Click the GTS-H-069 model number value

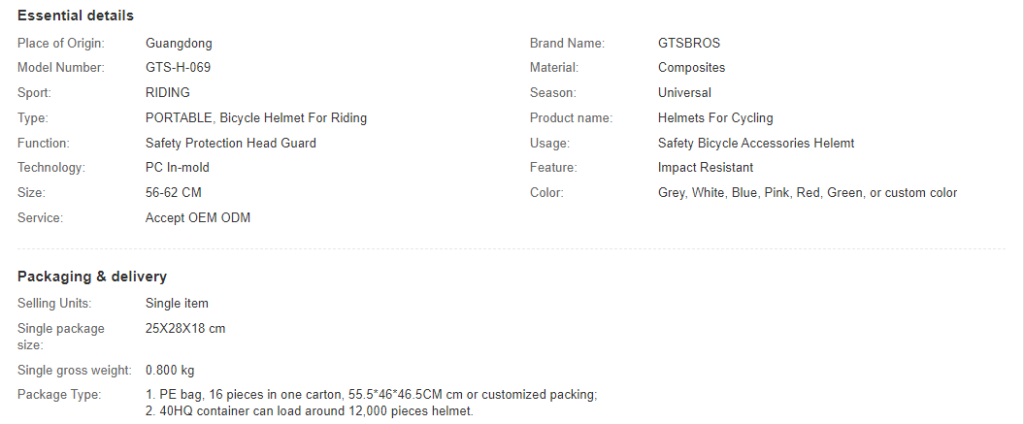click(x=178, y=67)
